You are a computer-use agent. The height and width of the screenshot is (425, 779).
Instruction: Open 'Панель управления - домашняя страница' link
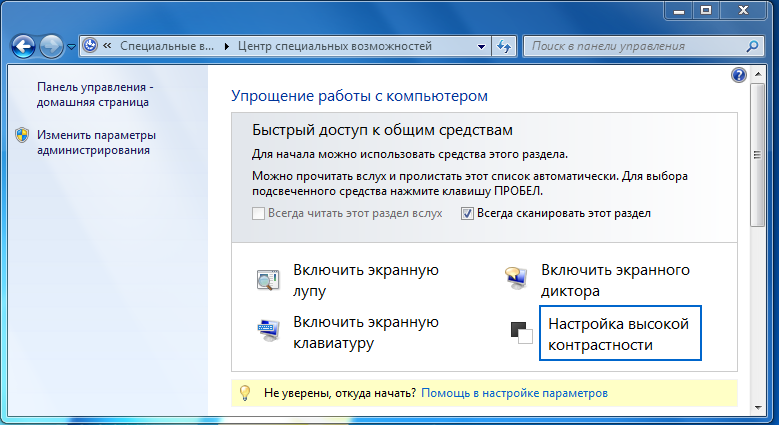95,94
